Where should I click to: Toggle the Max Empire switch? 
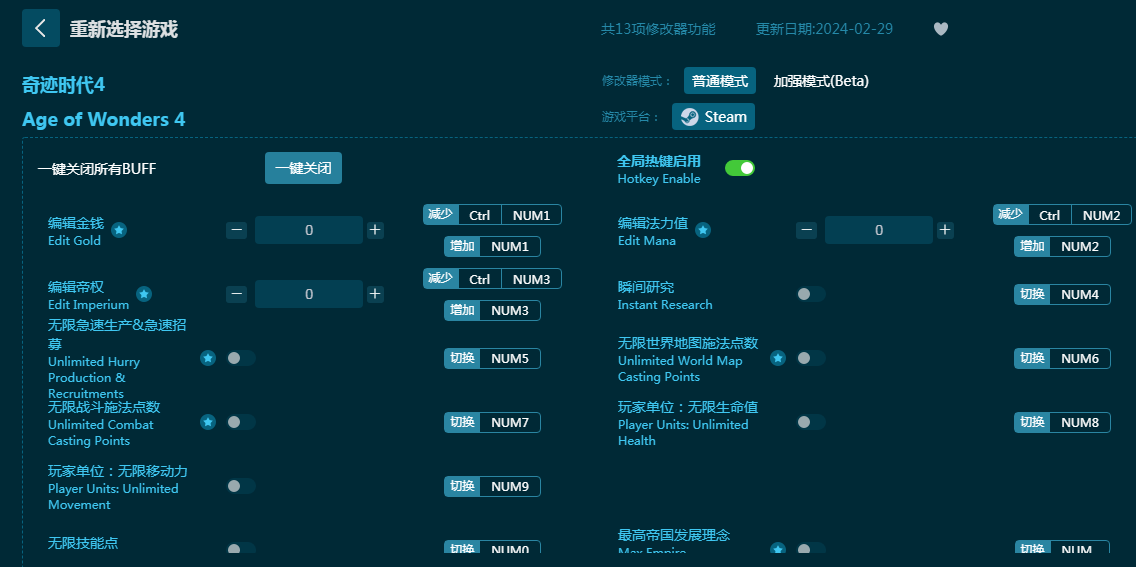click(811, 549)
